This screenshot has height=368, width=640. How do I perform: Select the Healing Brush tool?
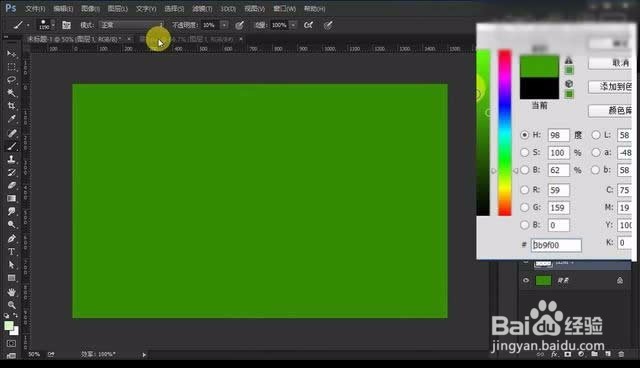pyautogui.click(x=11, y=133)
